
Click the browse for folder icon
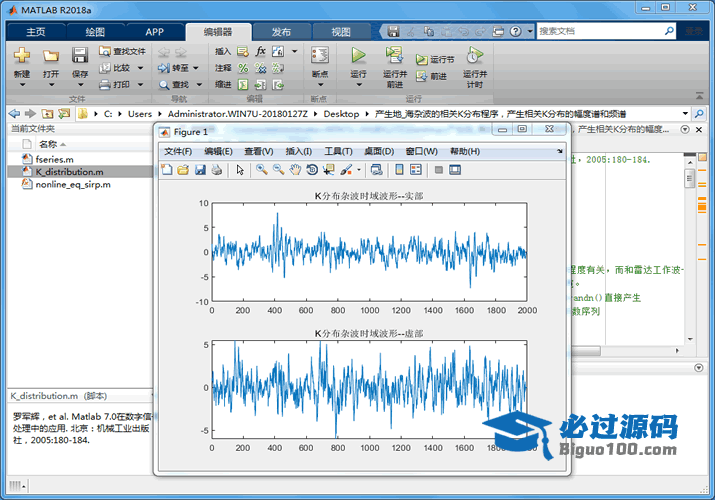pos(64,113)
